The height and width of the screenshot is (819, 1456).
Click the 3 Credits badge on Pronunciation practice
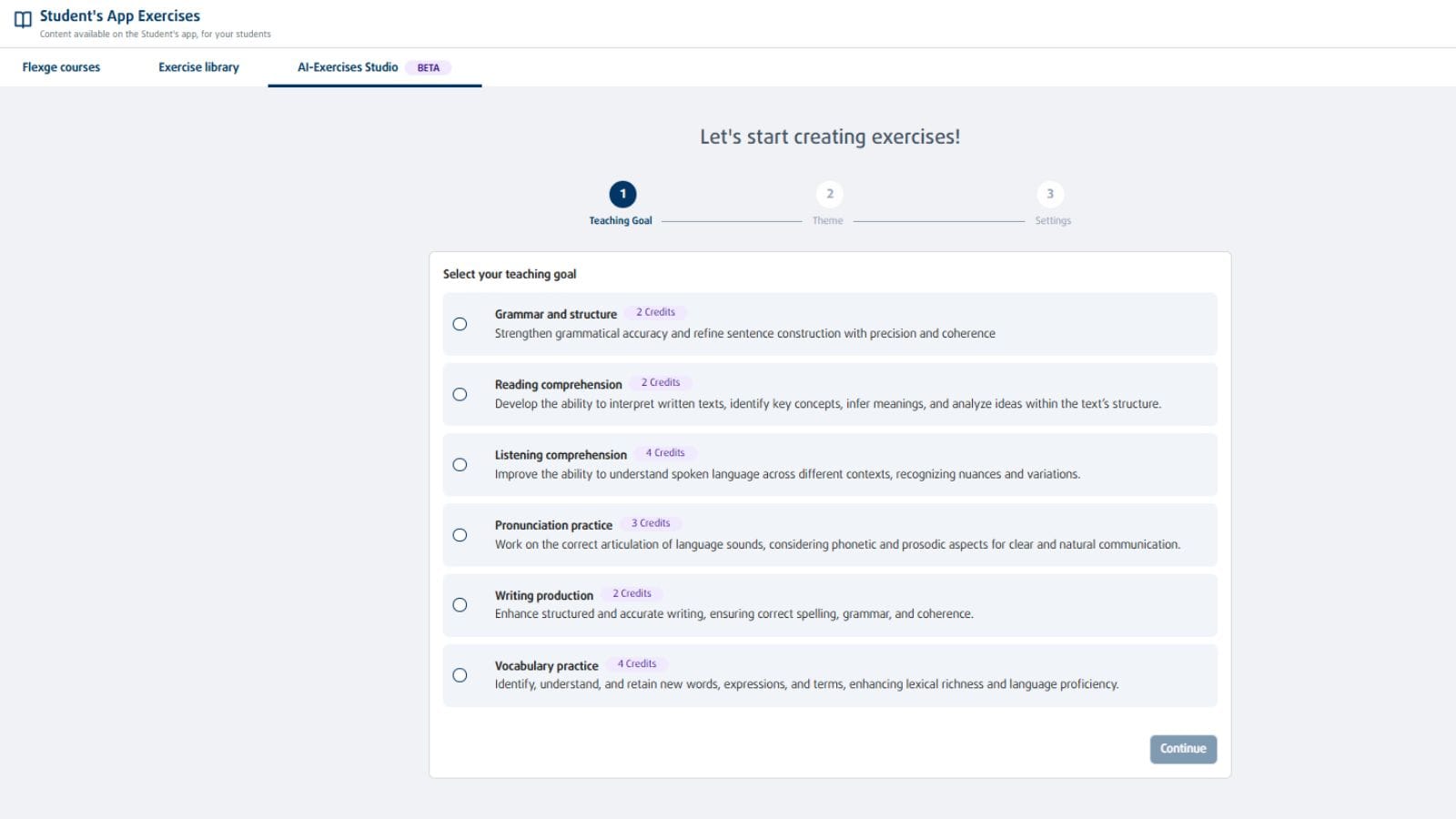[x=651, y=523]
